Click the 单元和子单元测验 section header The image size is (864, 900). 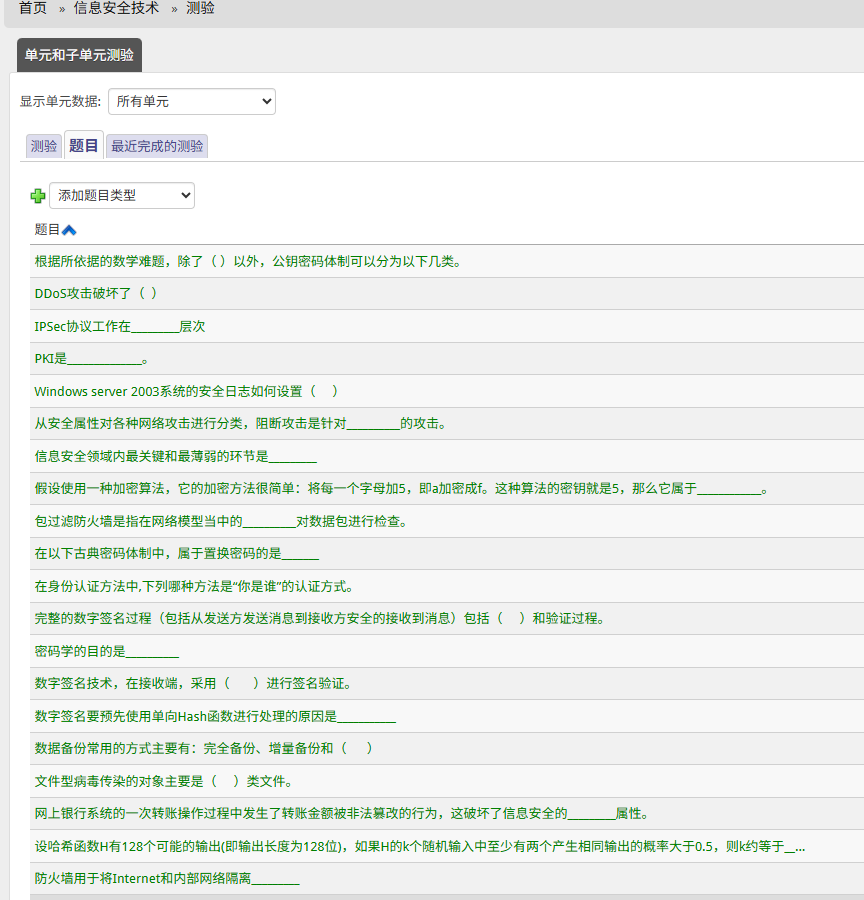pyautogui.click(x=79, y=55)
